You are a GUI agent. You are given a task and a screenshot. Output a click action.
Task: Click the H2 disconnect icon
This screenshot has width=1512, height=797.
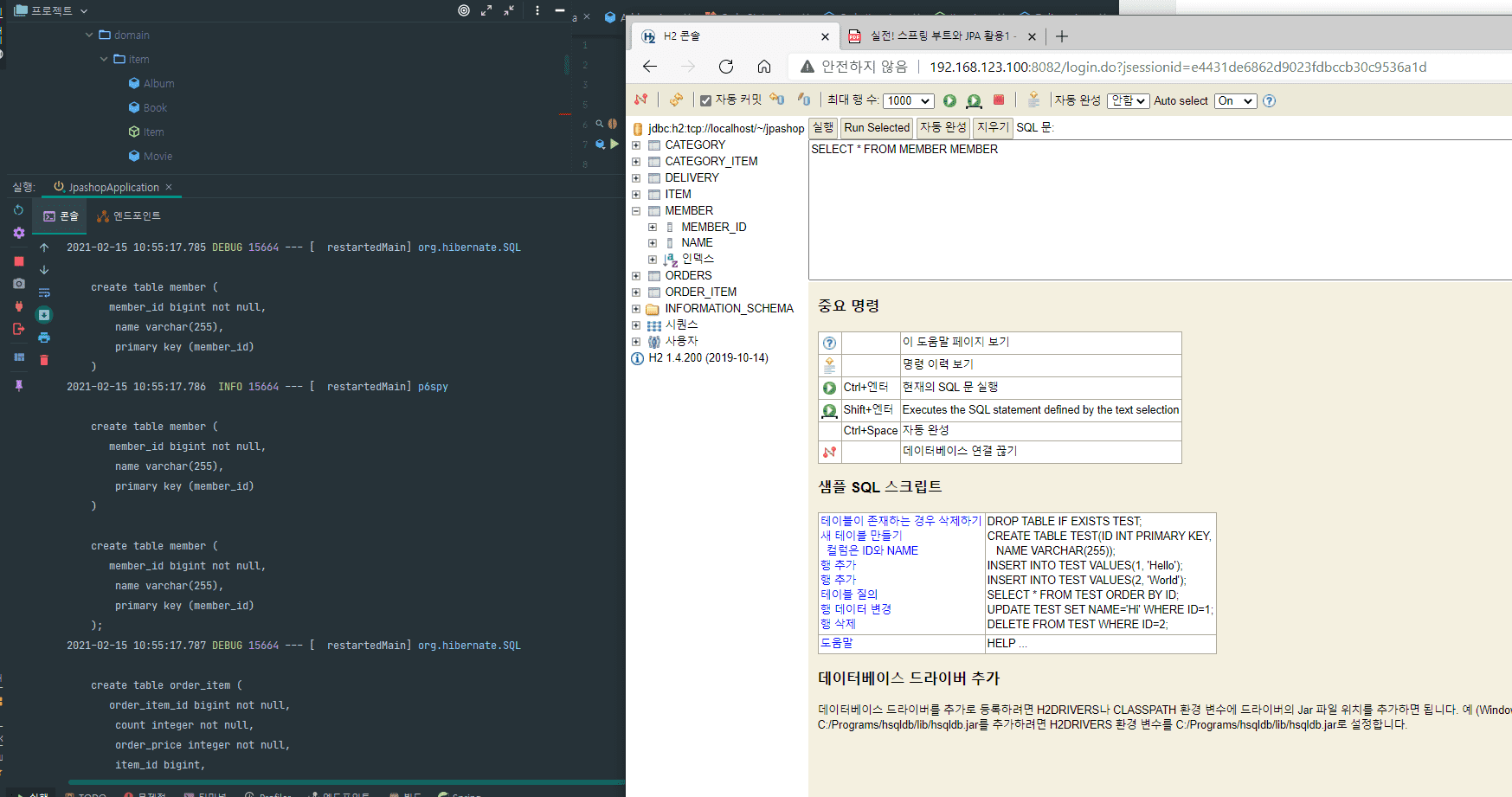640,100
